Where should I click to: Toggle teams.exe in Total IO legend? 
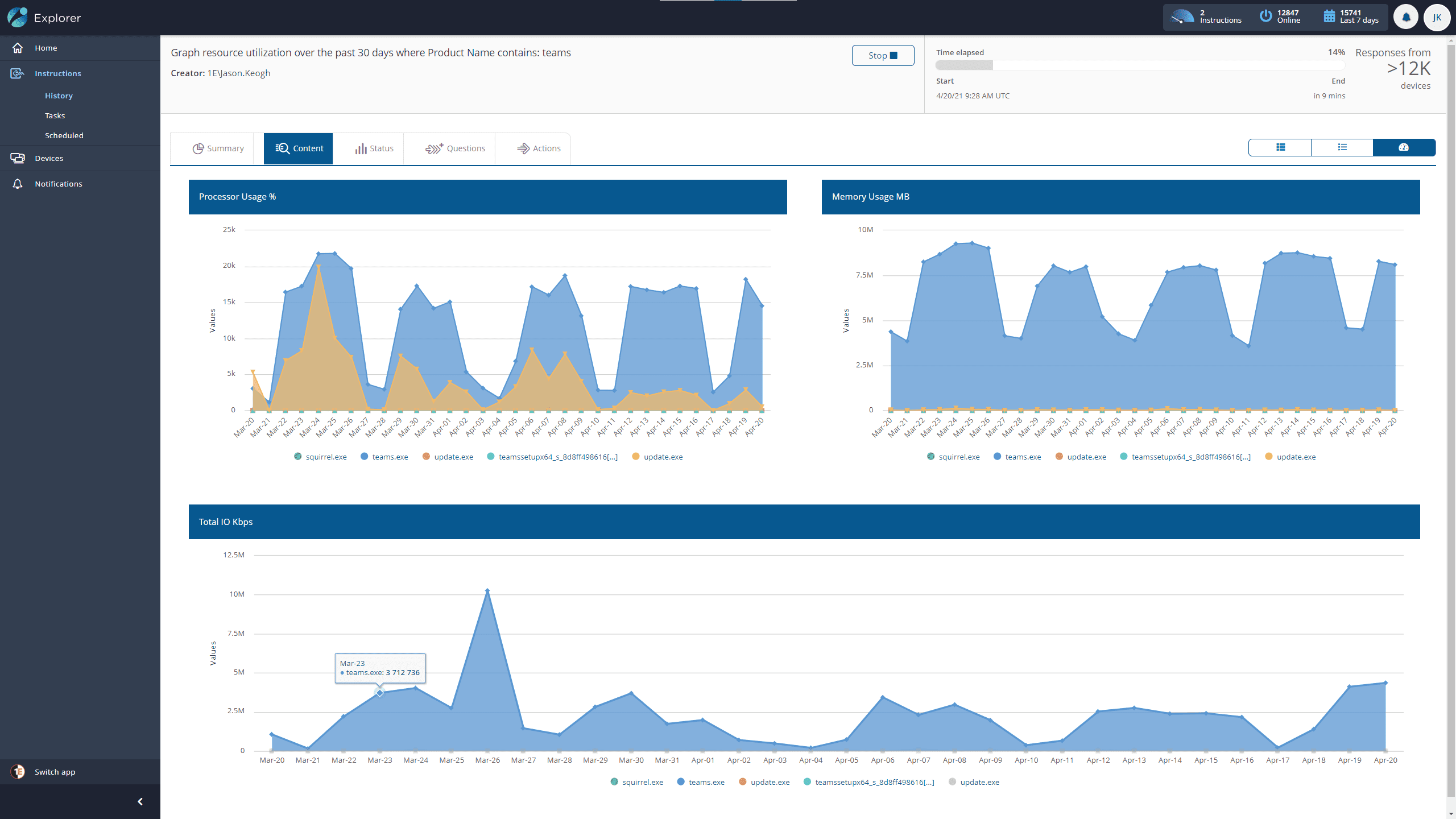click(701, 782)
